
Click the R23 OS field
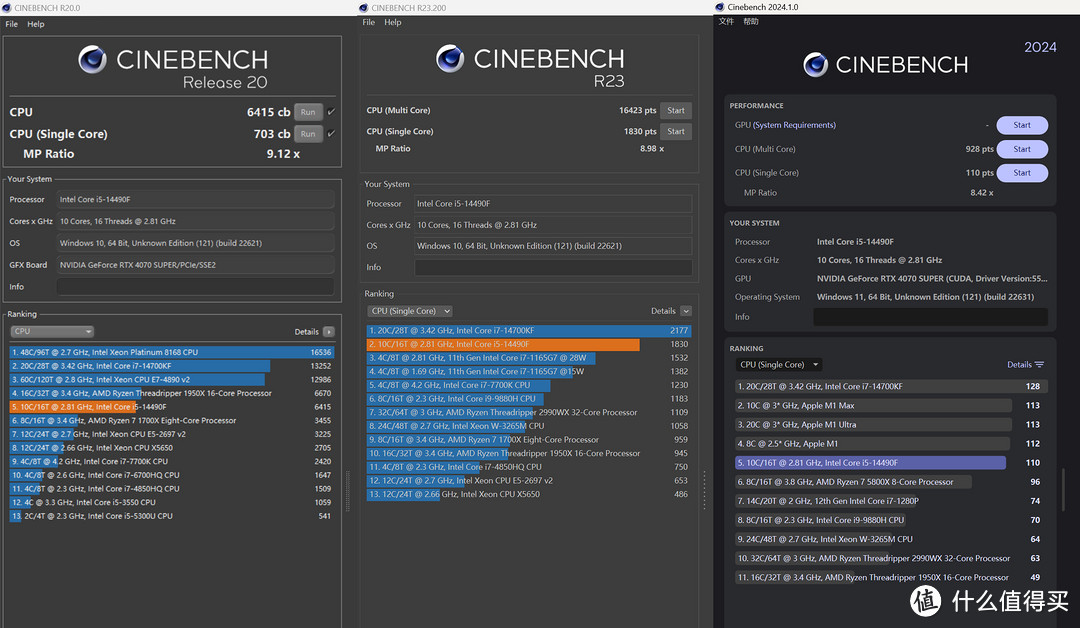(553, 246)
